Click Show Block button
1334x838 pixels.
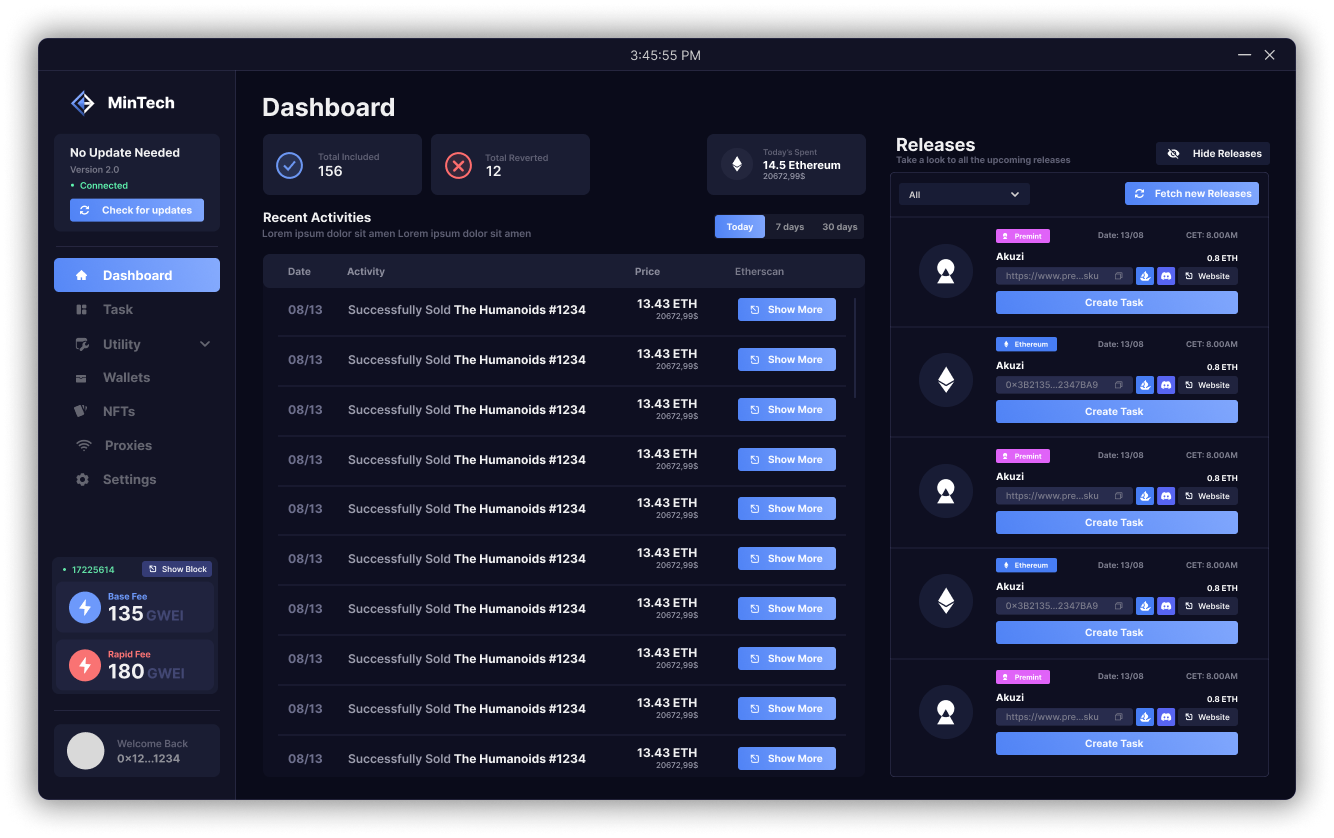(177, 569)
